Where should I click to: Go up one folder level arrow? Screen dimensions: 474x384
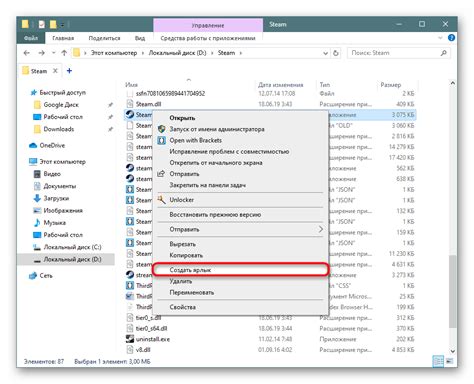coord(64,53)
